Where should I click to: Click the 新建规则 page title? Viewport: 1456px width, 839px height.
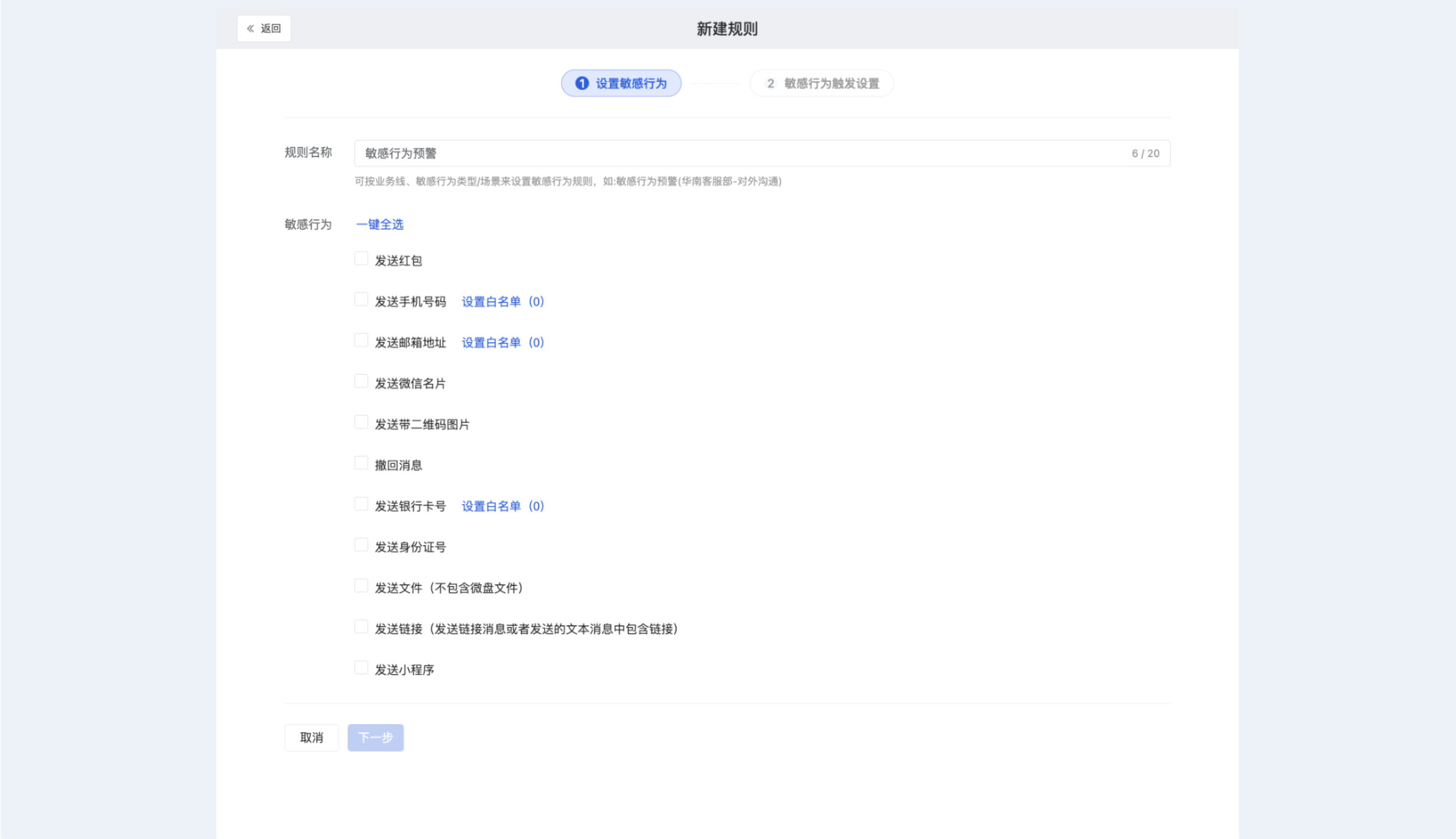pos(727,29)
